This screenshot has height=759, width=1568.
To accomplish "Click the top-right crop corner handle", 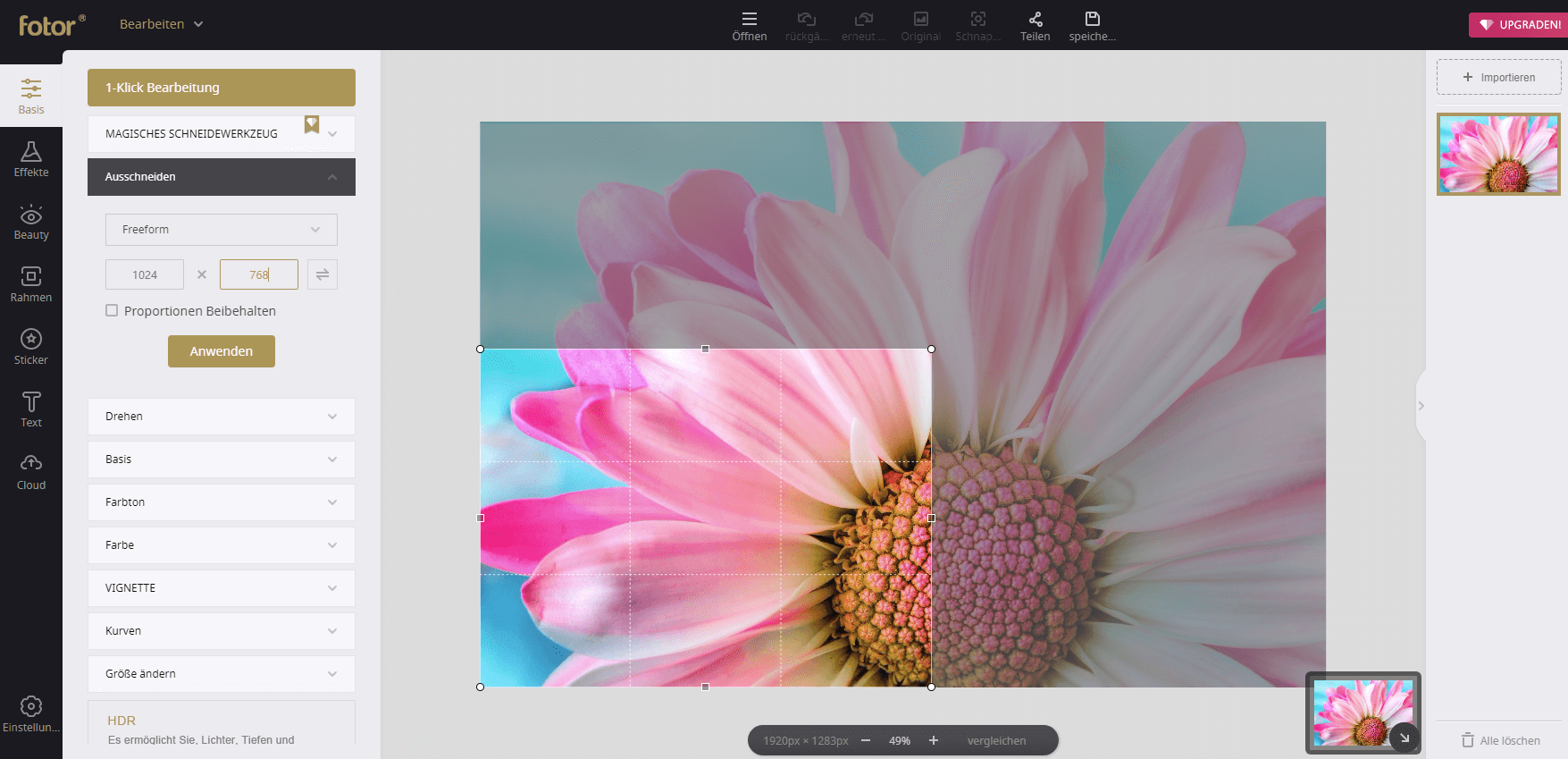I will coord(932,349).
